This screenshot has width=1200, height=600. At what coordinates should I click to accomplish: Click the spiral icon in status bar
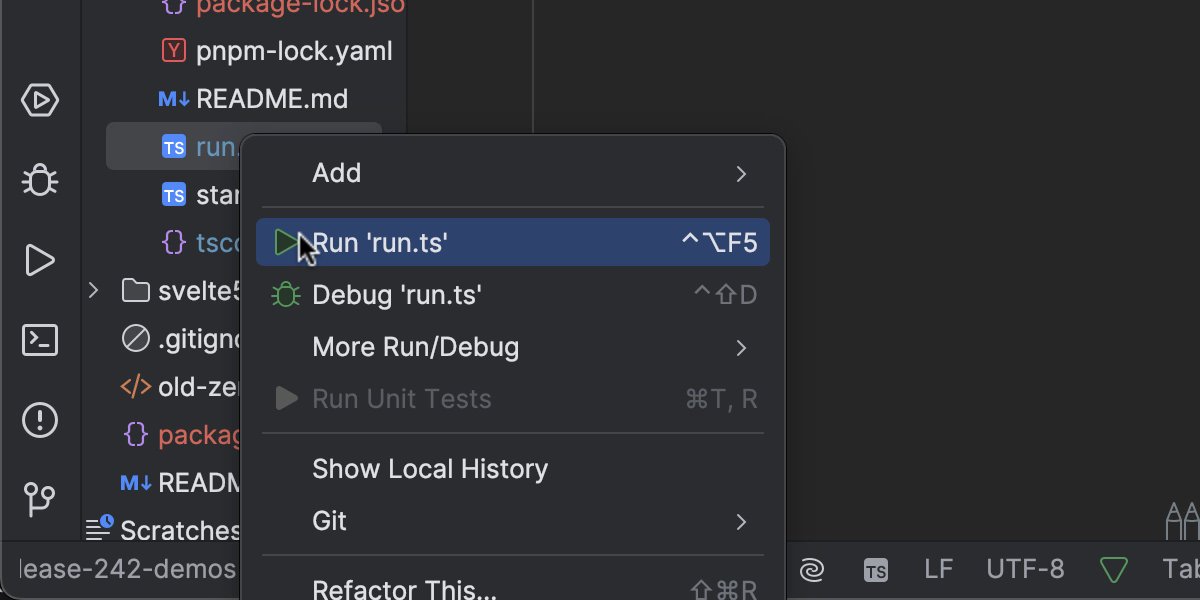812,570
